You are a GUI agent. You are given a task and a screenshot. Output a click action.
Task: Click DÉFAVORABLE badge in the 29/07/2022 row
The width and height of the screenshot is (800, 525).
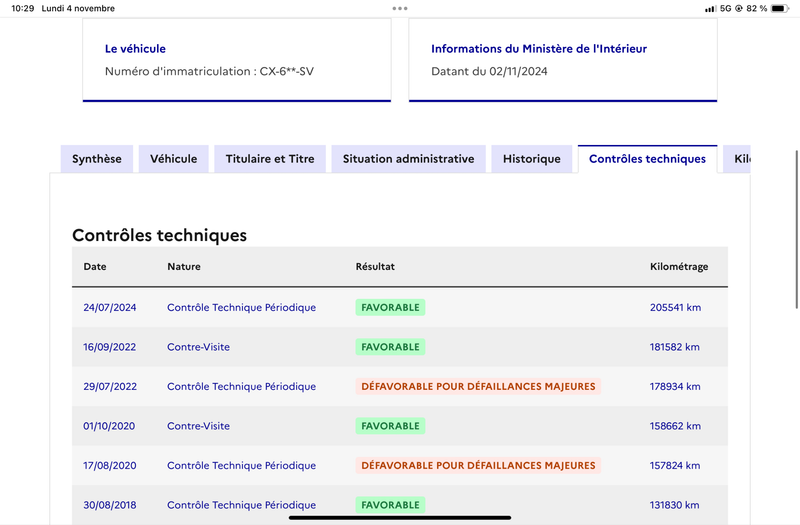pos(478,386)
